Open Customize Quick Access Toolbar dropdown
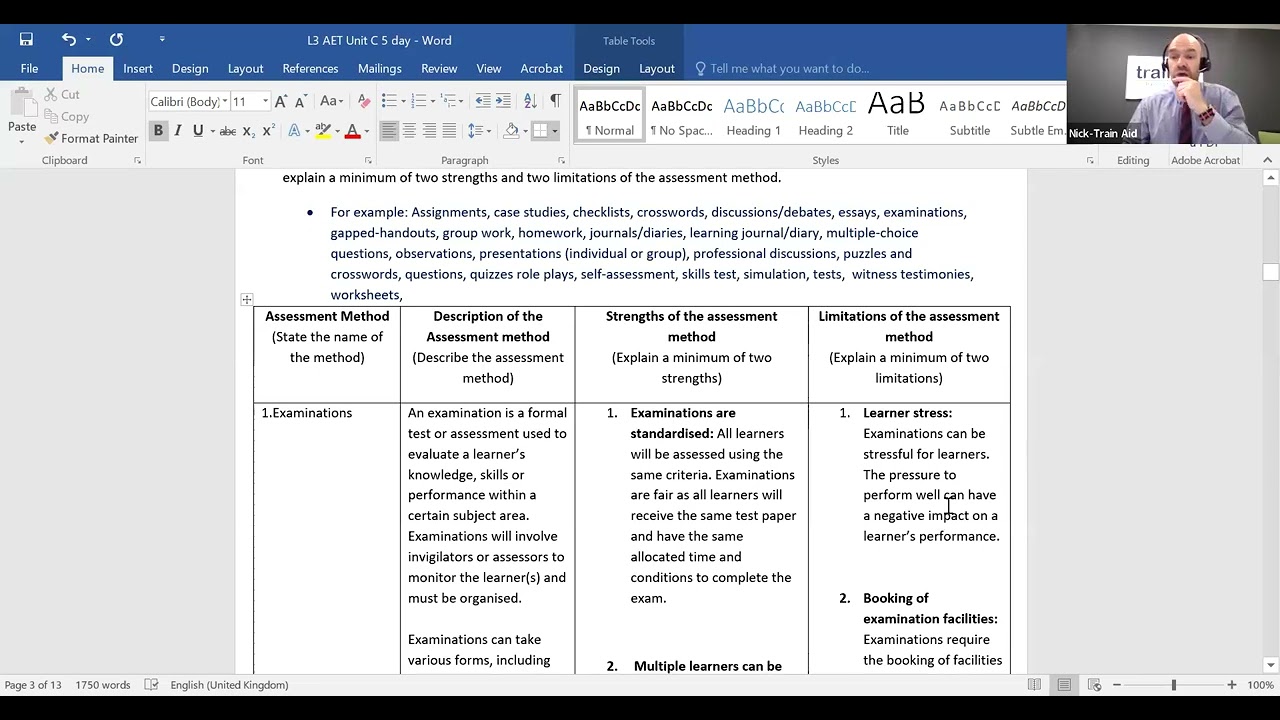 [161, 40]
